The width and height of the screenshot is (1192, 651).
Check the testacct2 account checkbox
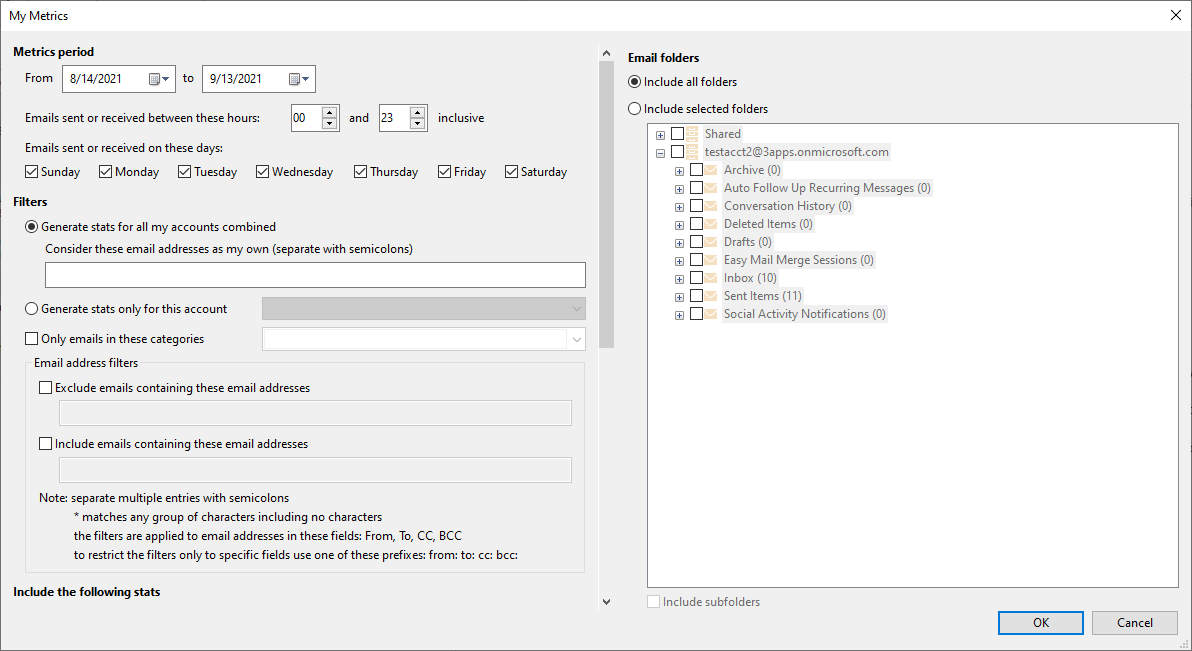pos(677,152)
